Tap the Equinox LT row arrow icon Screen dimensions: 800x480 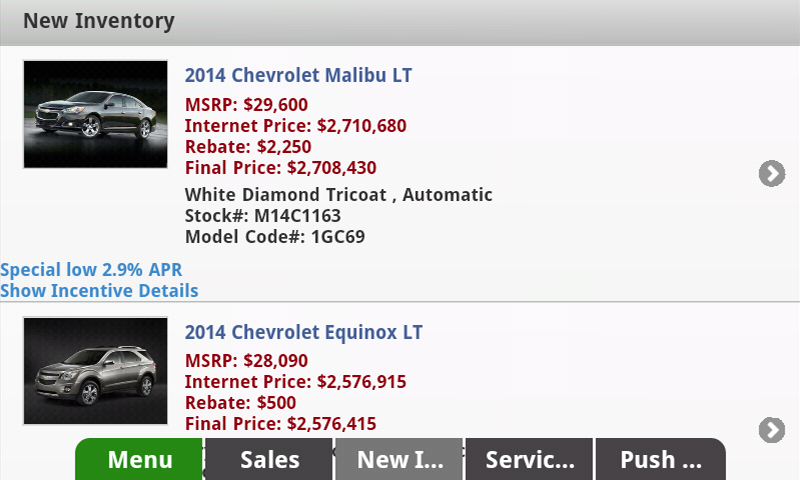(x=771, y=430)
